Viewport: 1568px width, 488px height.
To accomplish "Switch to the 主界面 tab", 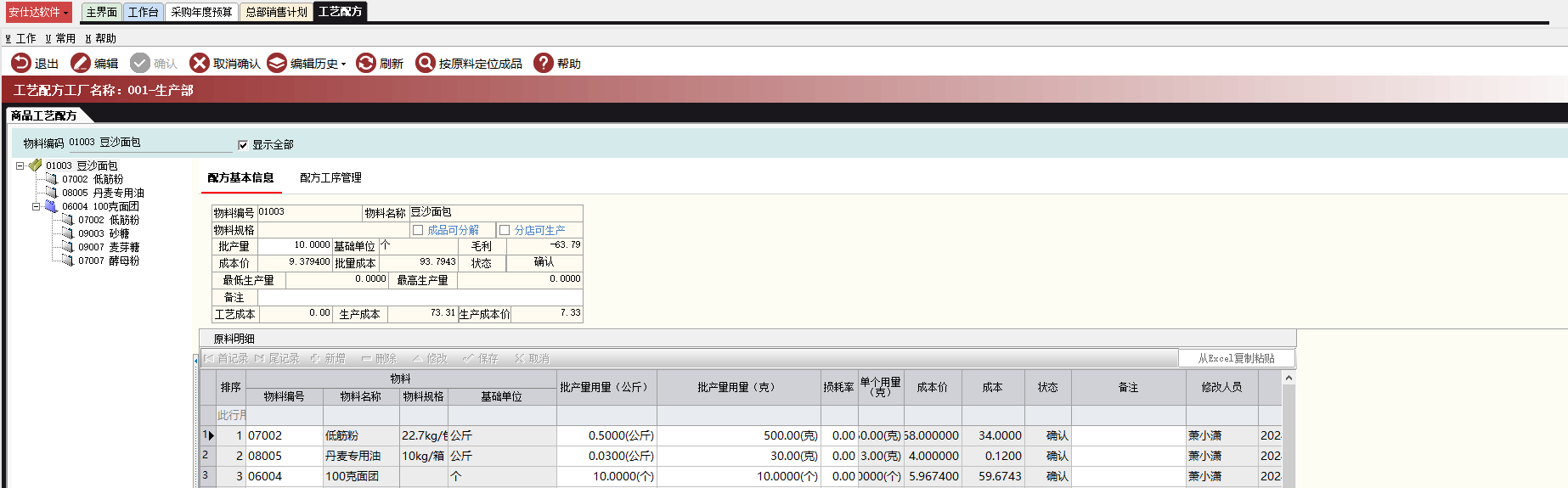I will pyautogui.click(x=101, y=12).
